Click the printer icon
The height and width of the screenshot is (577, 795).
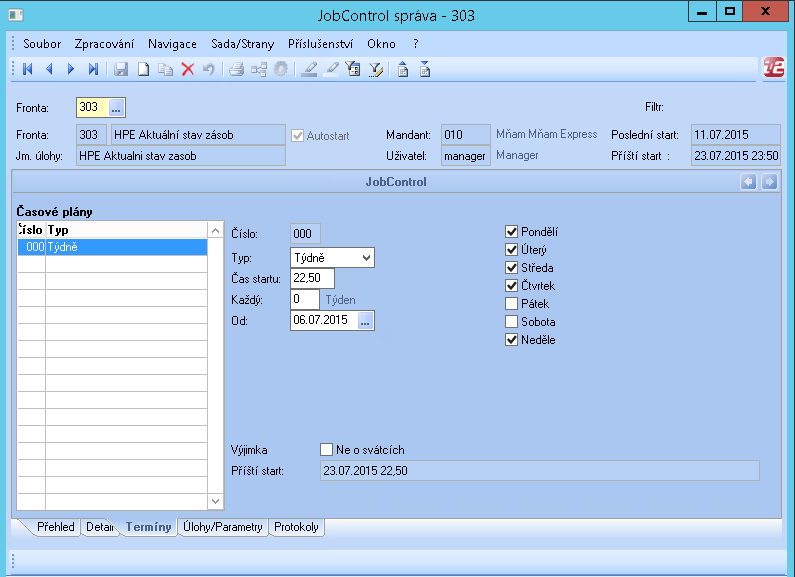(x=236, y=69)
